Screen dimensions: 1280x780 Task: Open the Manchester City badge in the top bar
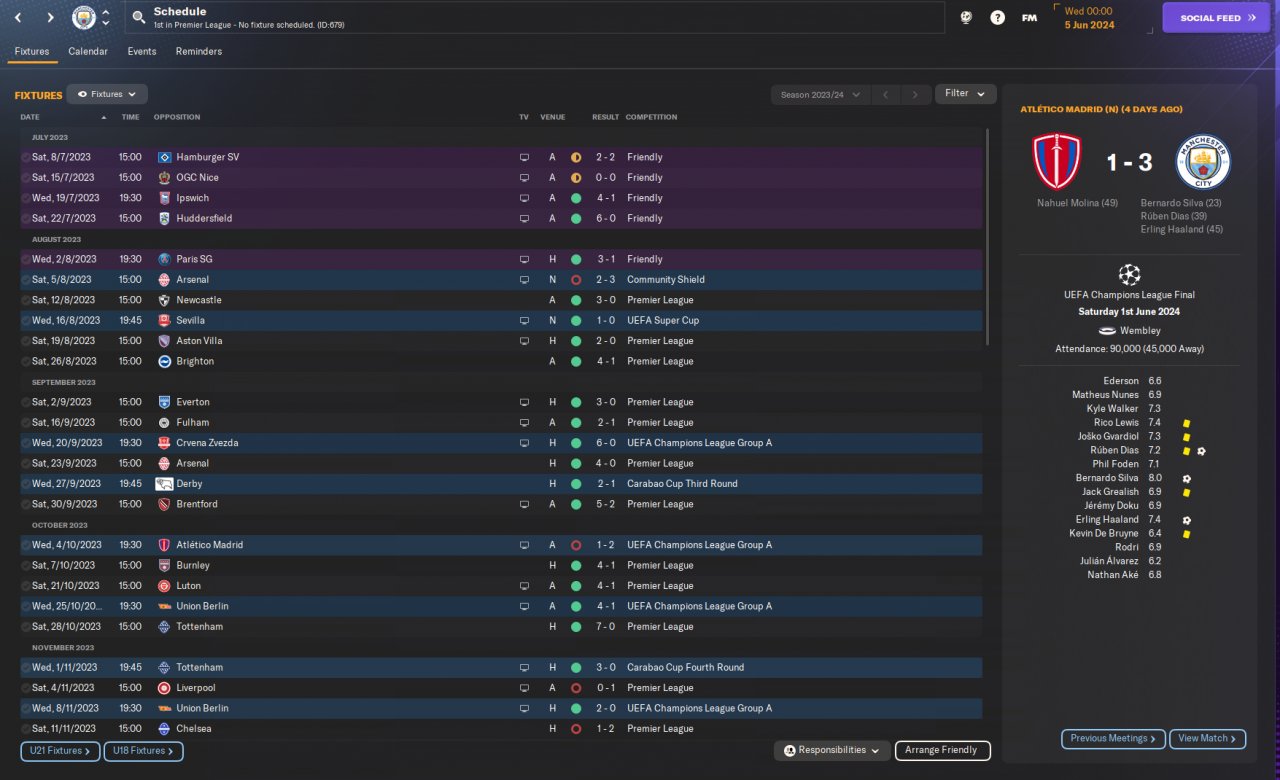[84, 17]
